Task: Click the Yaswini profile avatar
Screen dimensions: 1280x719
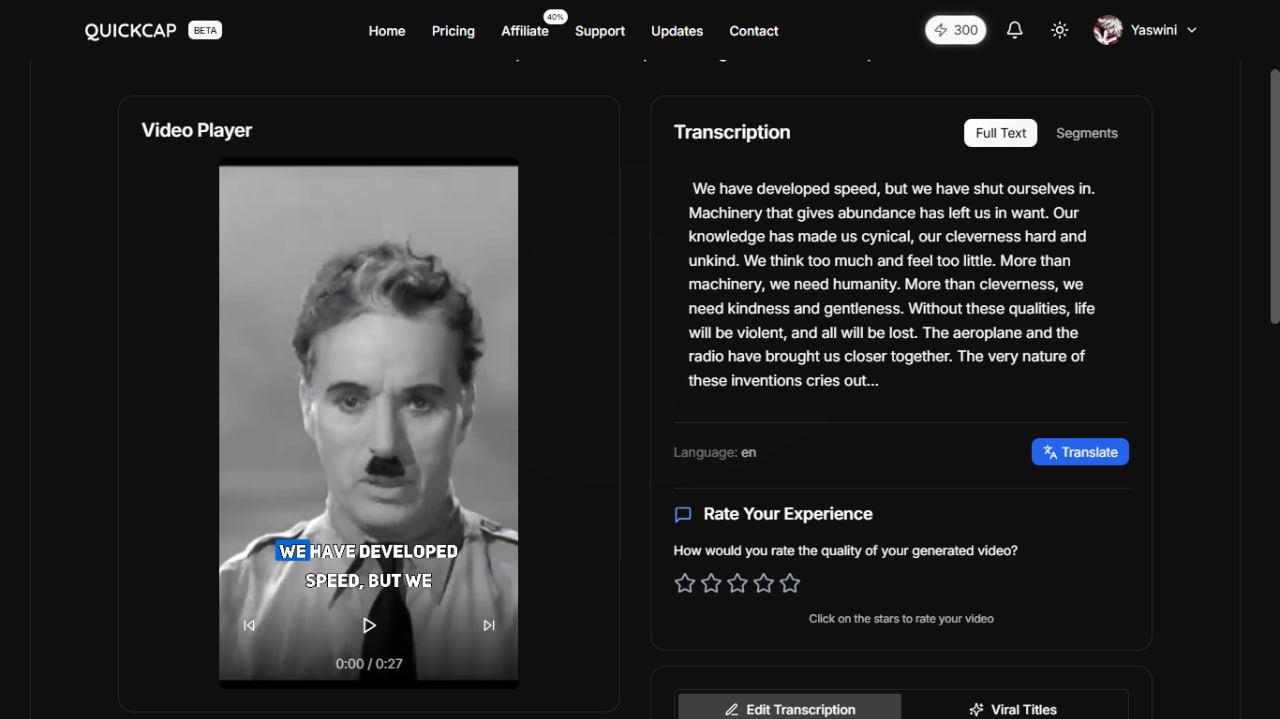Action: click(x=1108, y=30)
